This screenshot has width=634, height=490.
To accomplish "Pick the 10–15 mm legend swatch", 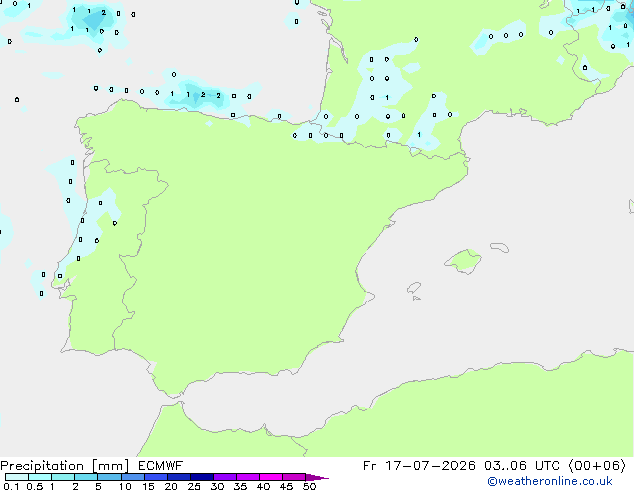I will pos(132,477).
